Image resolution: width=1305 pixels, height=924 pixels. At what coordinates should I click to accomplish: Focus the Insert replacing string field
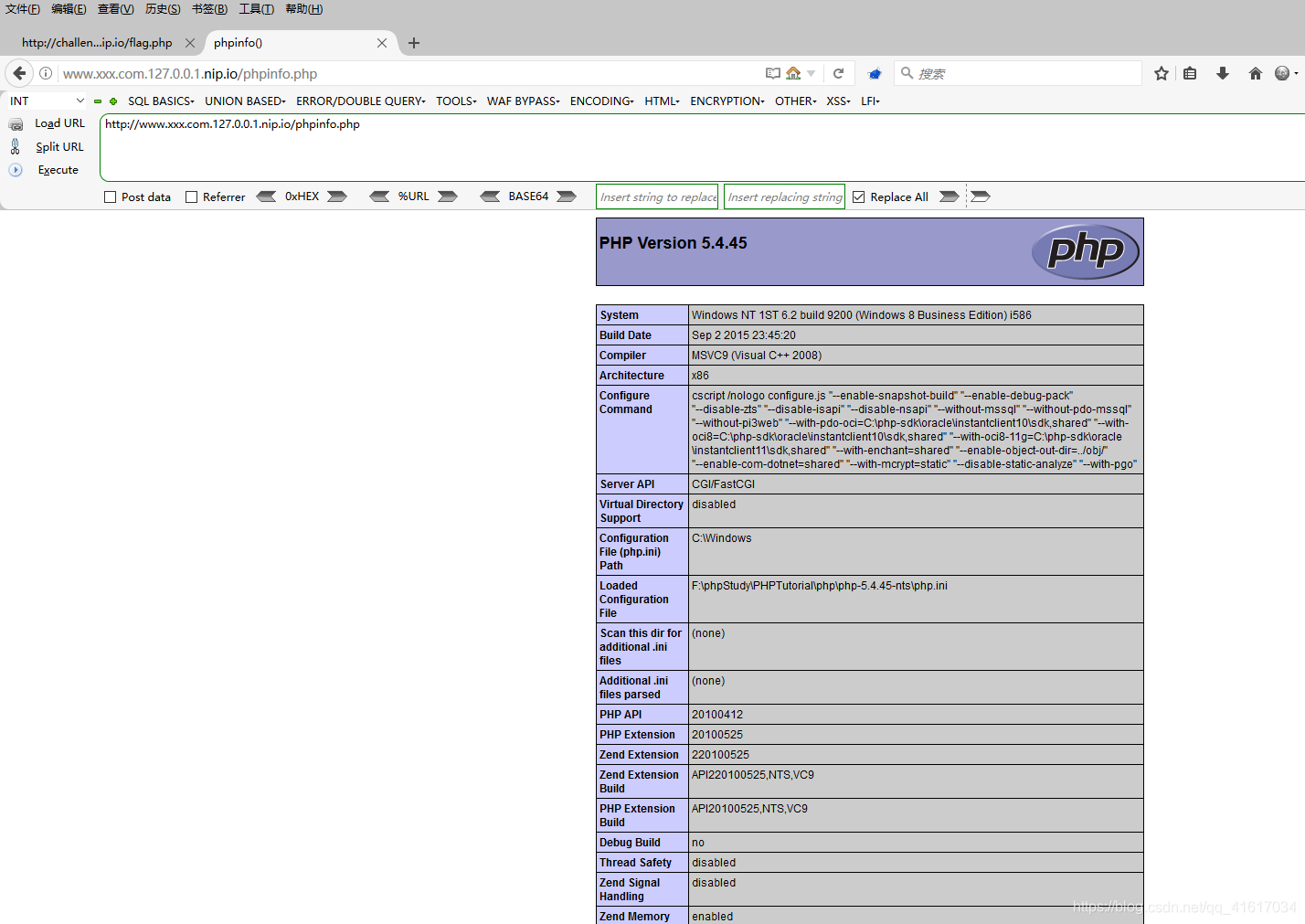coord(784,196)
